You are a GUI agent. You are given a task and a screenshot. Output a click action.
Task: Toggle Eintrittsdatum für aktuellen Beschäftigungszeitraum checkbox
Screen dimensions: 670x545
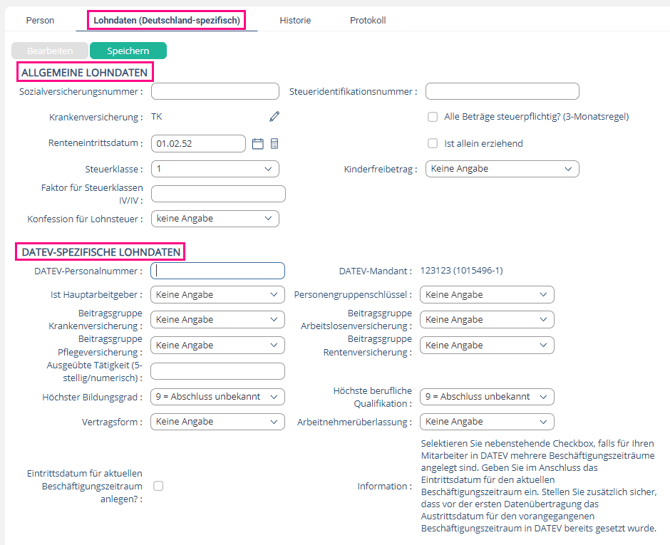tap(158, 485)
